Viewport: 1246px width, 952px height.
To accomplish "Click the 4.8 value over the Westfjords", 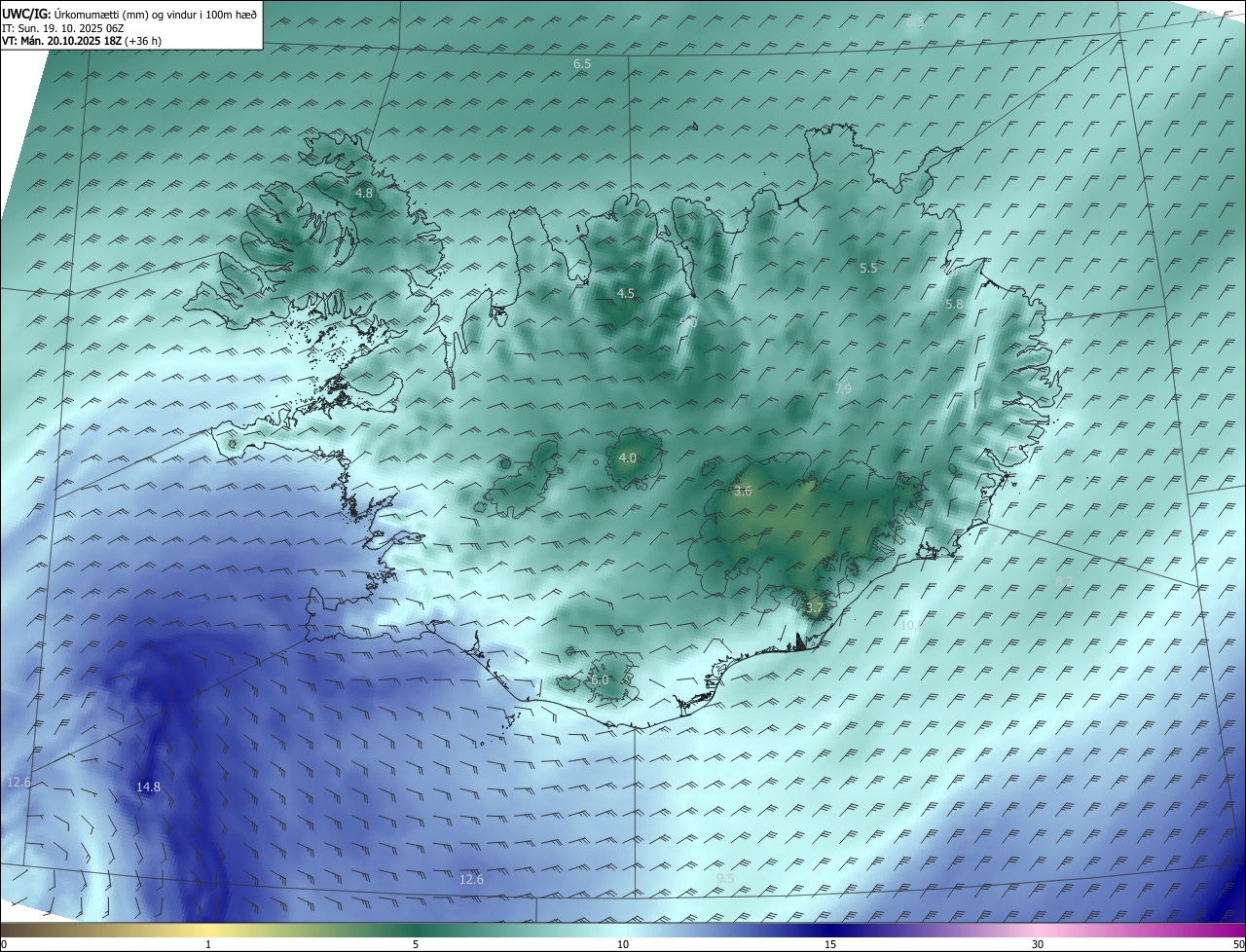I will [363, 194].
